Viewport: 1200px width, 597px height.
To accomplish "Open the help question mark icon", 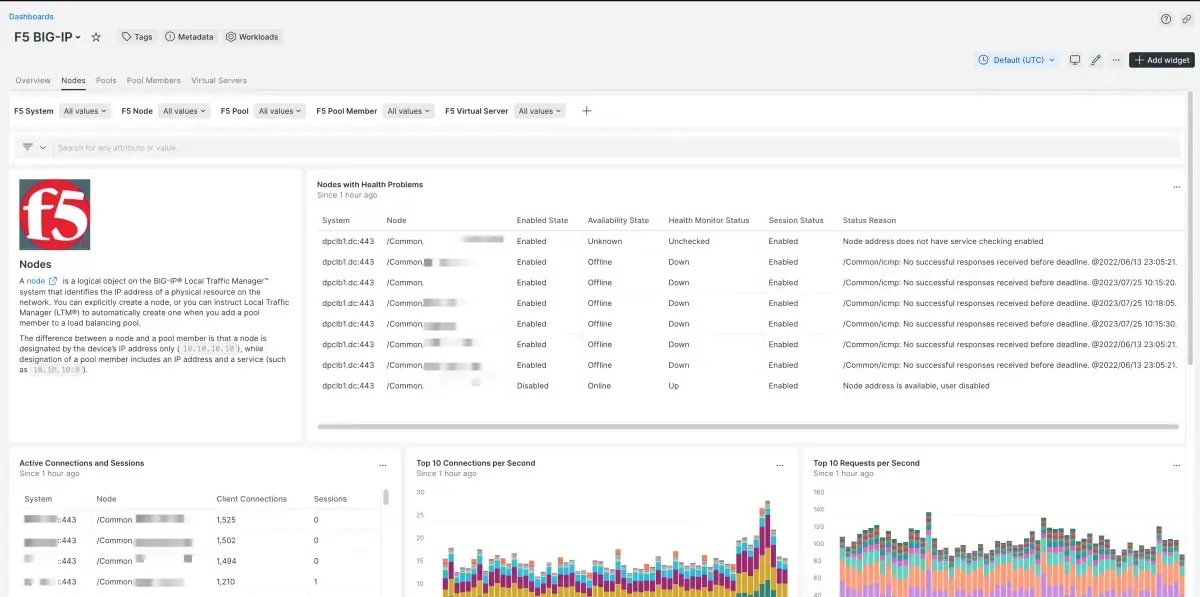I will point(1165,19).
